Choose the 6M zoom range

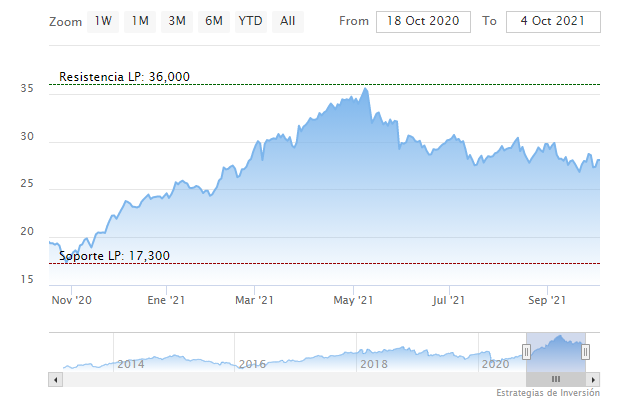(x=213, y=21)
